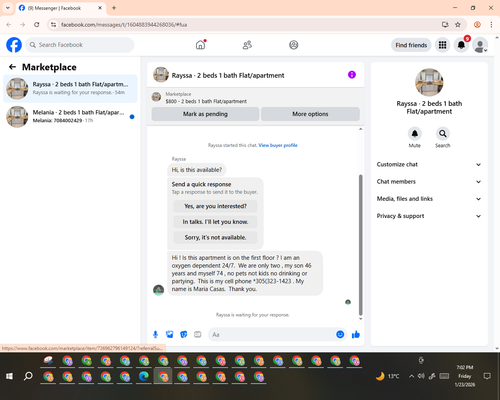Open the Chrome three-dot menu
Image resolution: width=500 pixels, height=400 pixels.
[x=491, y=25]
